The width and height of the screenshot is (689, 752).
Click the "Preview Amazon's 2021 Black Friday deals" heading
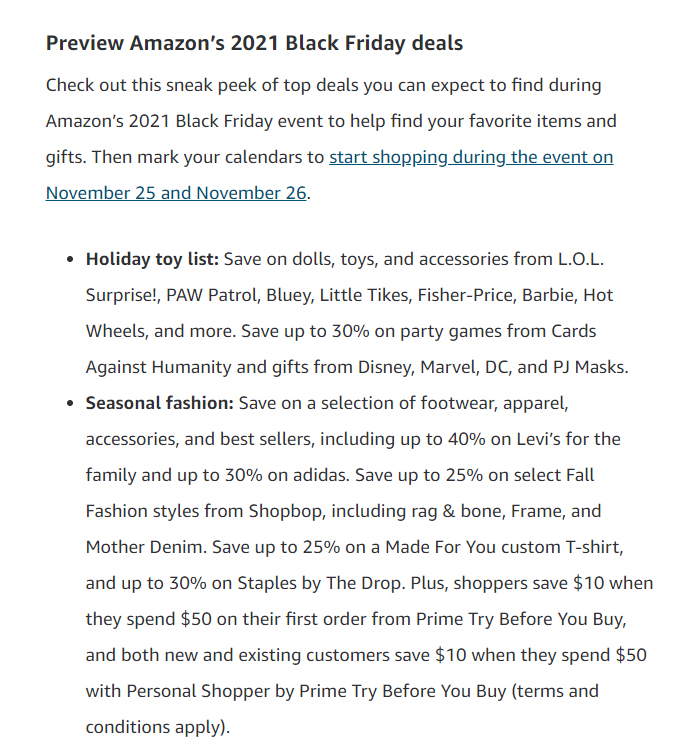click(255, 44)
